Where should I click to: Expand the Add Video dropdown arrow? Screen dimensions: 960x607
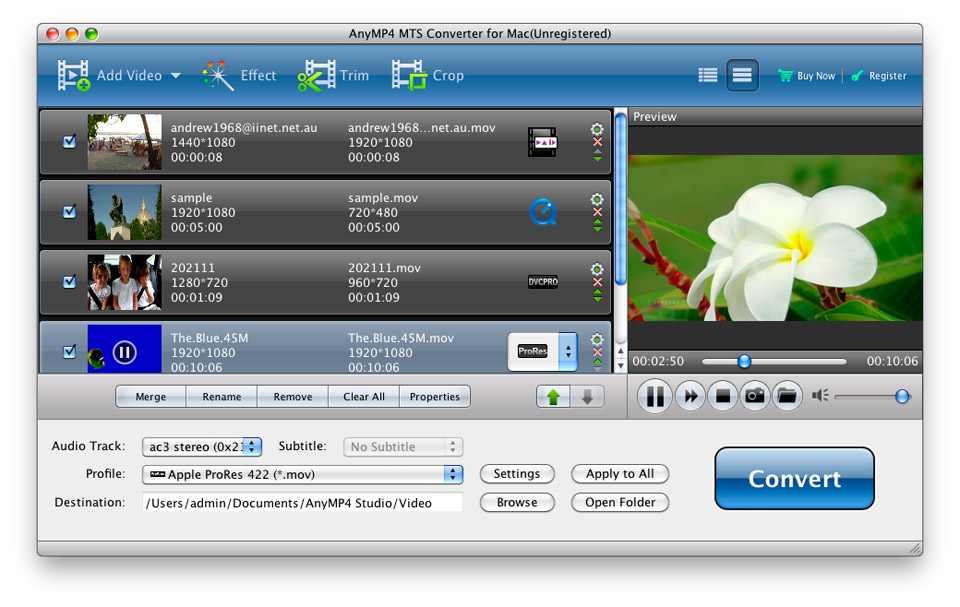(176, 76)
